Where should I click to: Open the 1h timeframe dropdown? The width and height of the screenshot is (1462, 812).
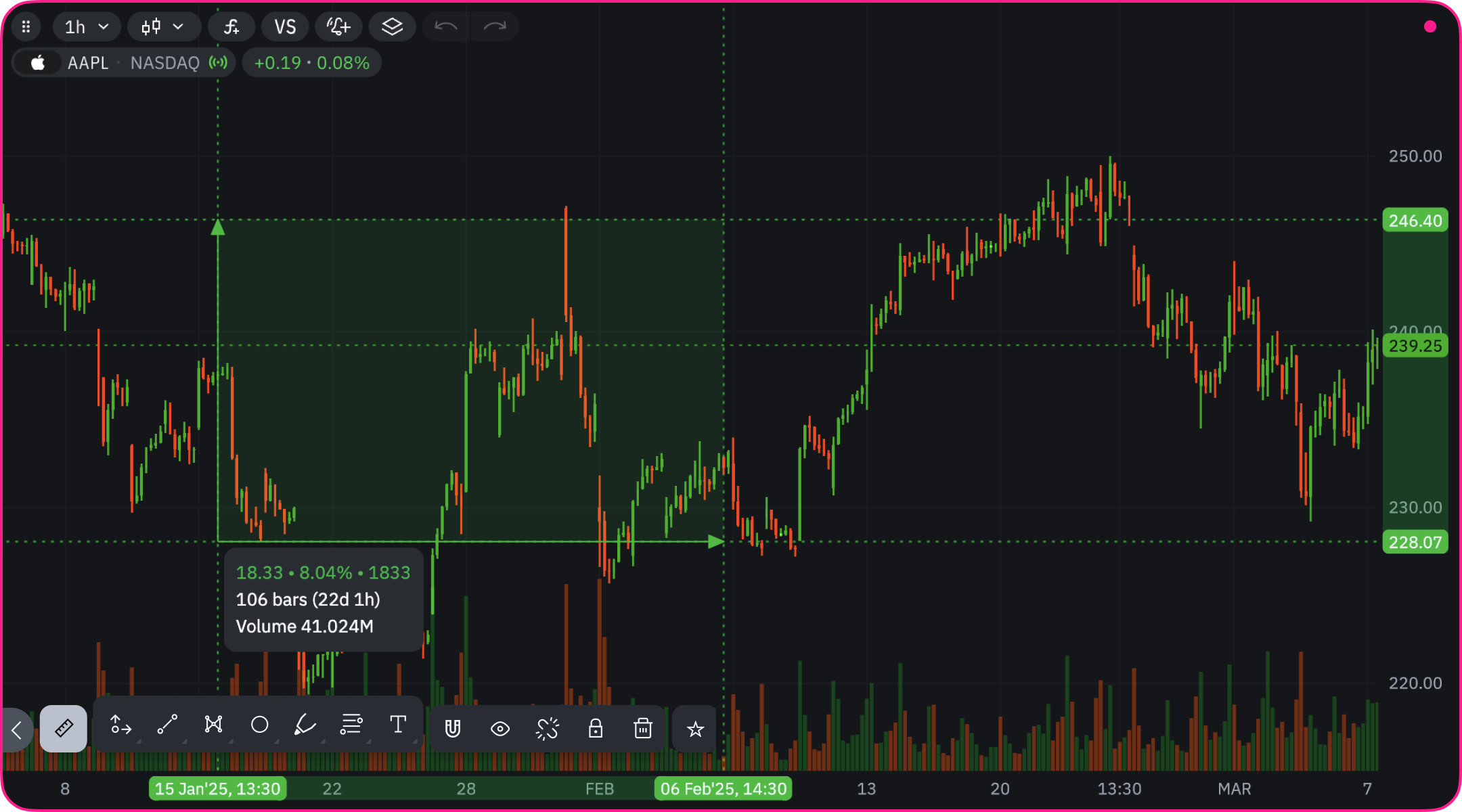click(x=87, y=27)
